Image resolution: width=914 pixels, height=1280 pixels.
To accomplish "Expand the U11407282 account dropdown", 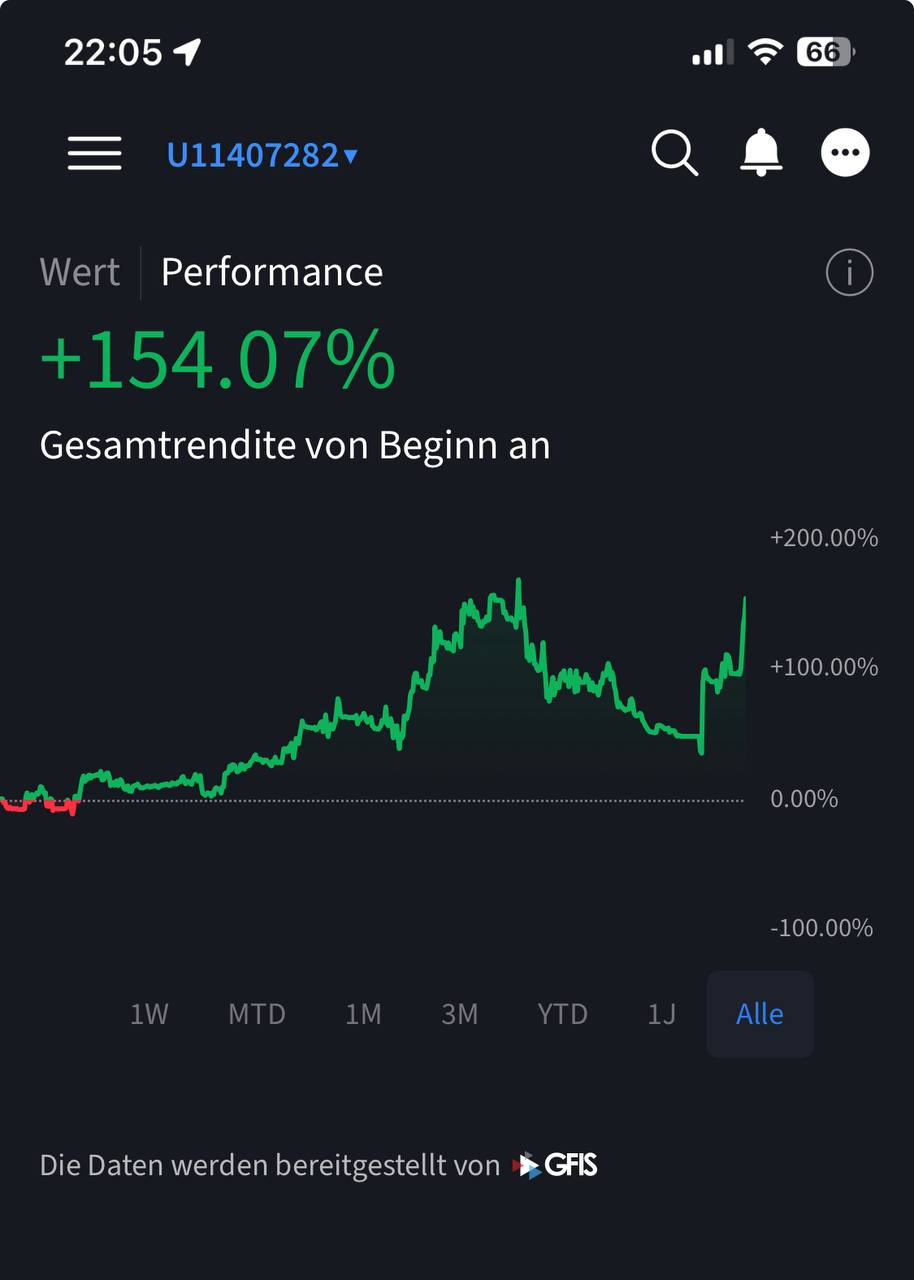I will (262, 156).
